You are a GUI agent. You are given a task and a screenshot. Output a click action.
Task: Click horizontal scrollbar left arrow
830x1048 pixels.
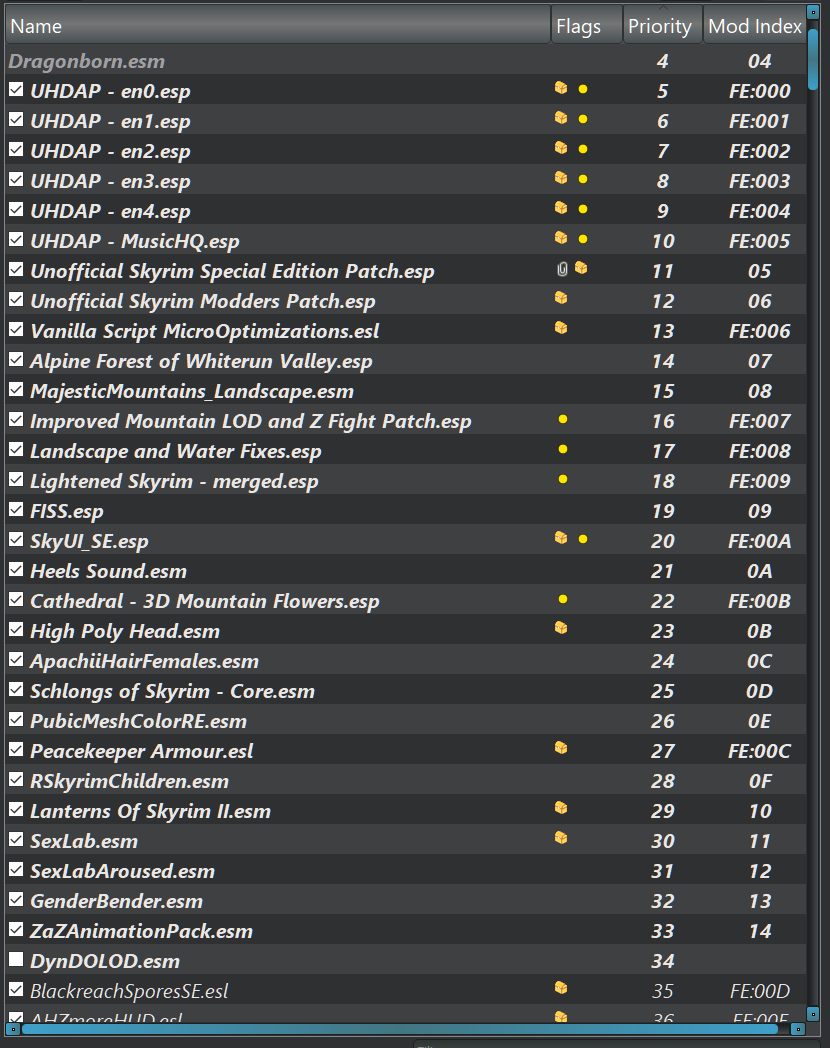point(12,1029)
